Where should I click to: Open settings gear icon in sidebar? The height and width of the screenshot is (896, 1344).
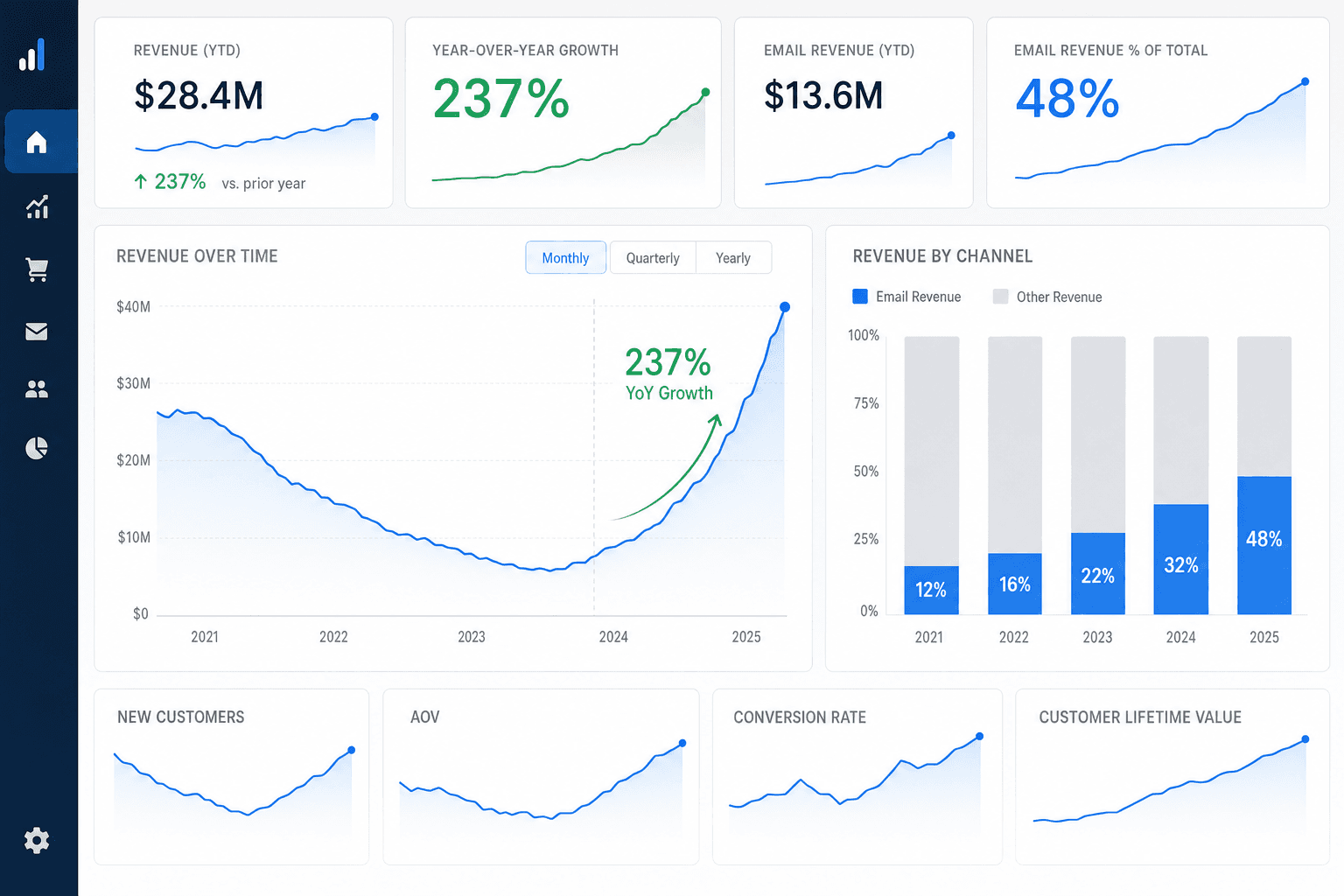tap(37, 841)
